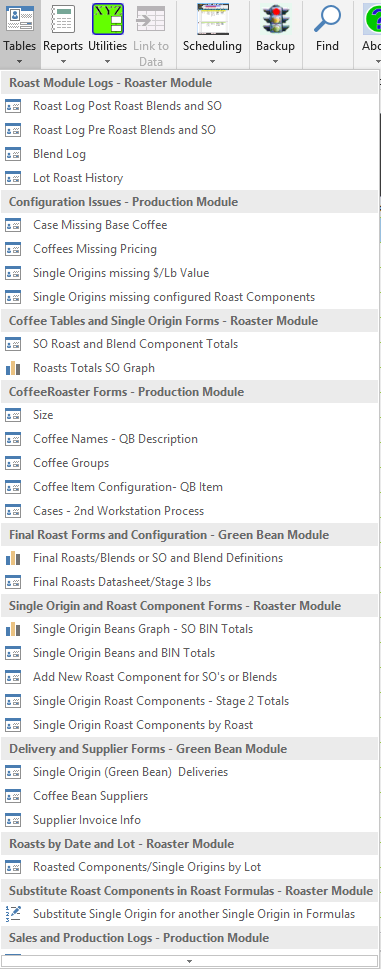Click the Tables ribbon icon
381x969 pixels.
coord(19,18)
